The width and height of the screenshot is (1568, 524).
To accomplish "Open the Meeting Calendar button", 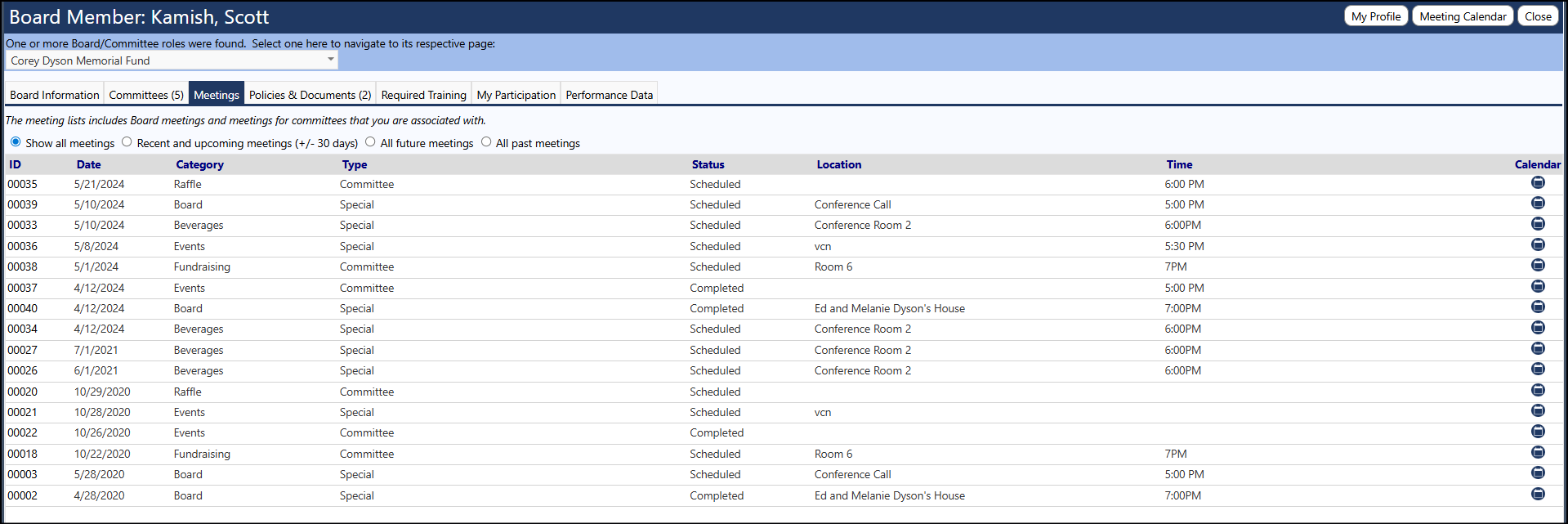I will pos(1463,16).
